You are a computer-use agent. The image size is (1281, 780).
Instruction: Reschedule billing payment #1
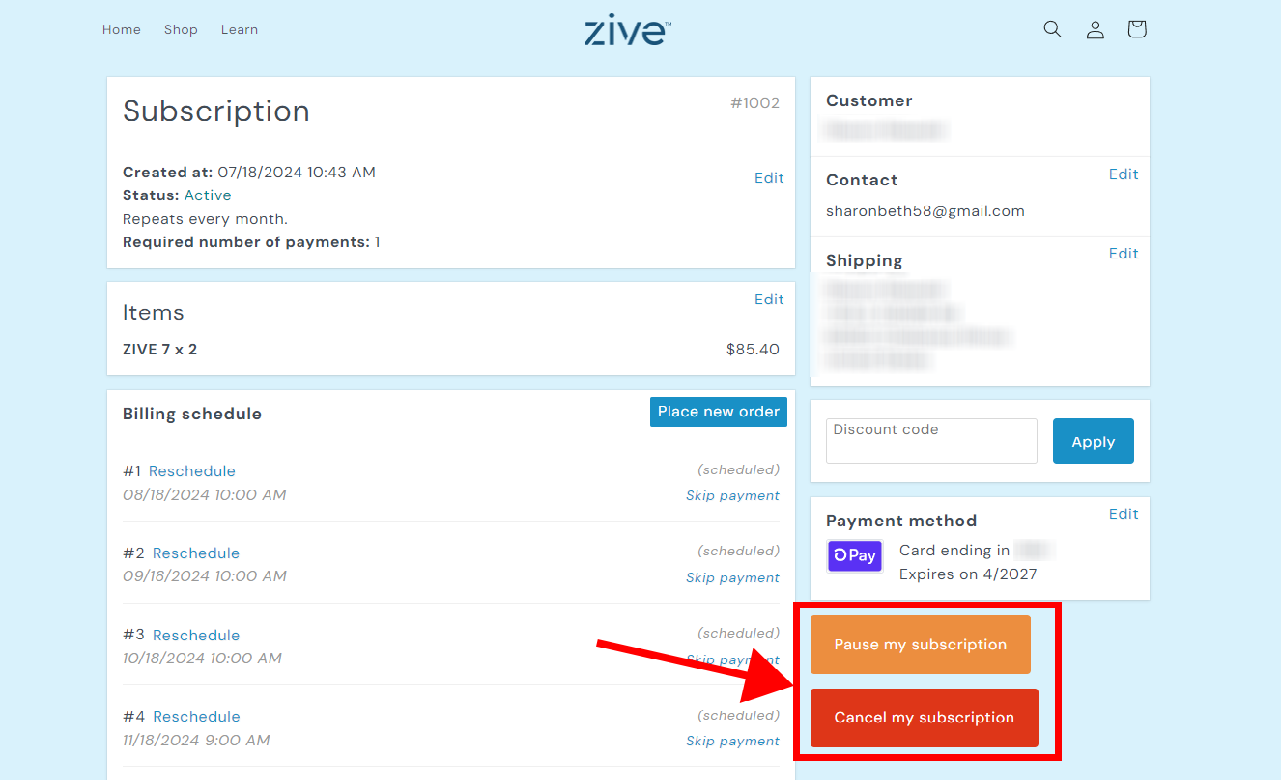(x=192, y=471)
